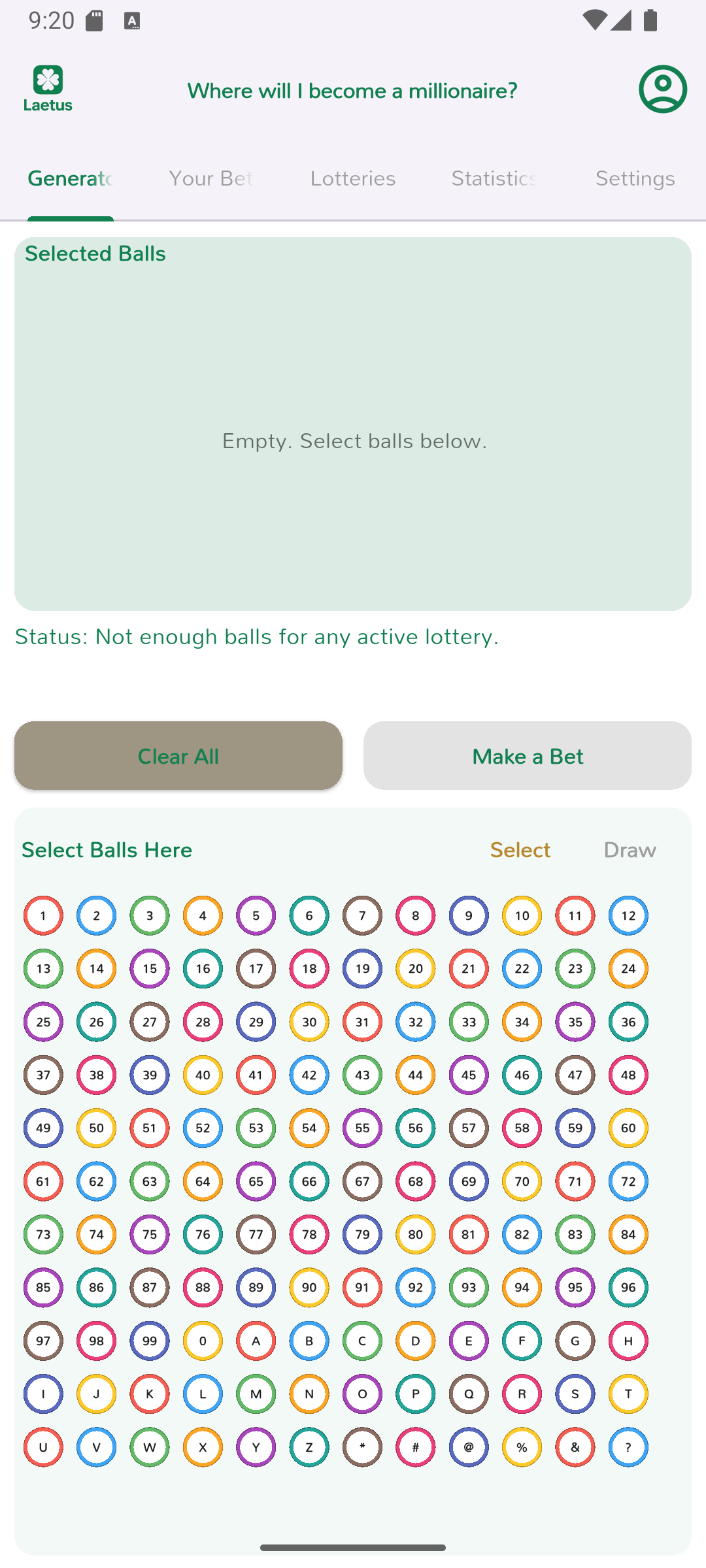Tap the ball labeled letter Z
The image size is (706, 1568).
pos(309,1447)
